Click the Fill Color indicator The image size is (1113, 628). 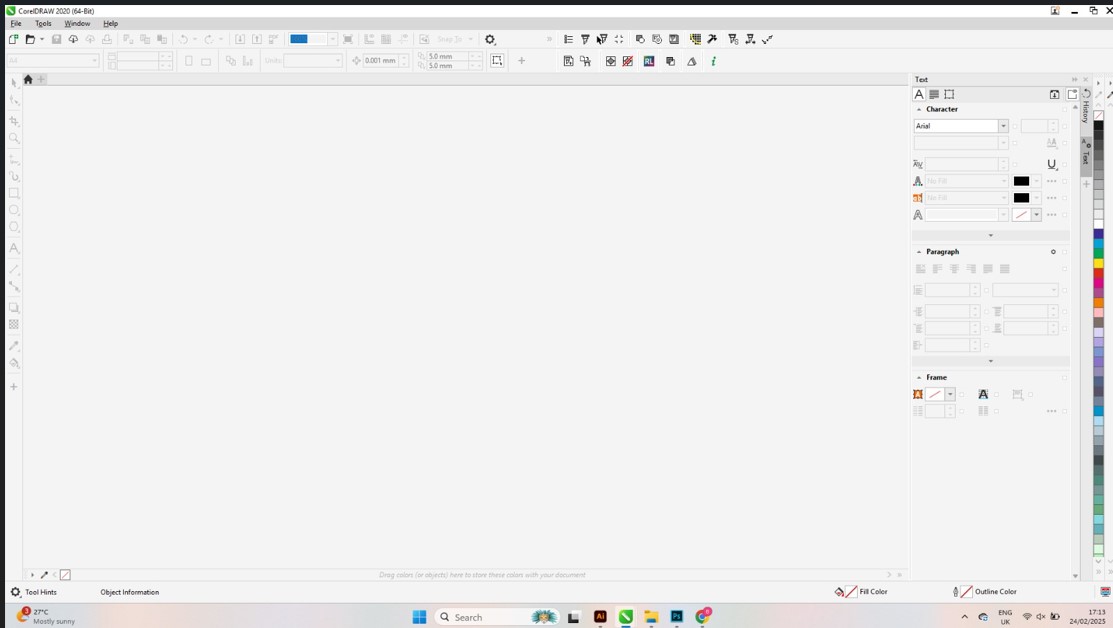(861, 592)
